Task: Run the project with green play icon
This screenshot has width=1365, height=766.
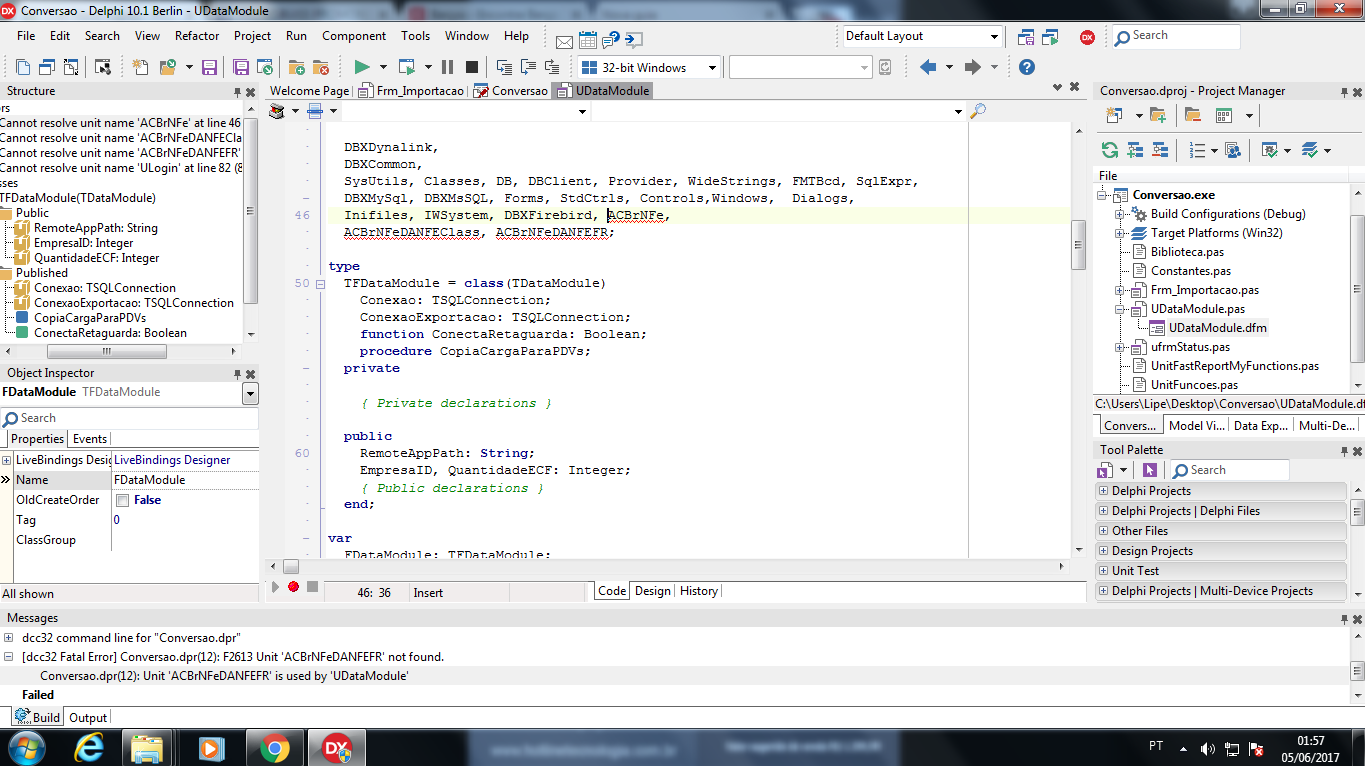Action: point(362,67)
